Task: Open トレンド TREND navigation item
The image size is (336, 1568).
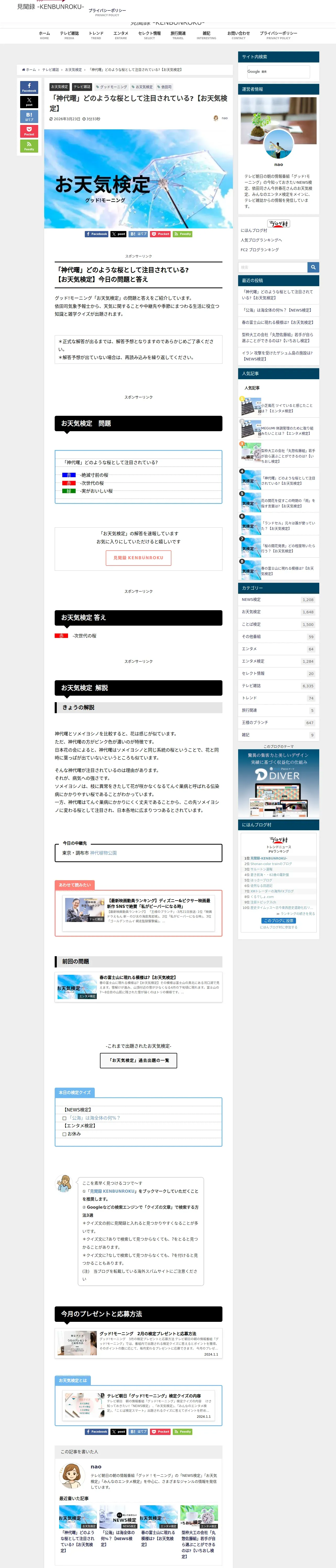Action: coord(96,35)
